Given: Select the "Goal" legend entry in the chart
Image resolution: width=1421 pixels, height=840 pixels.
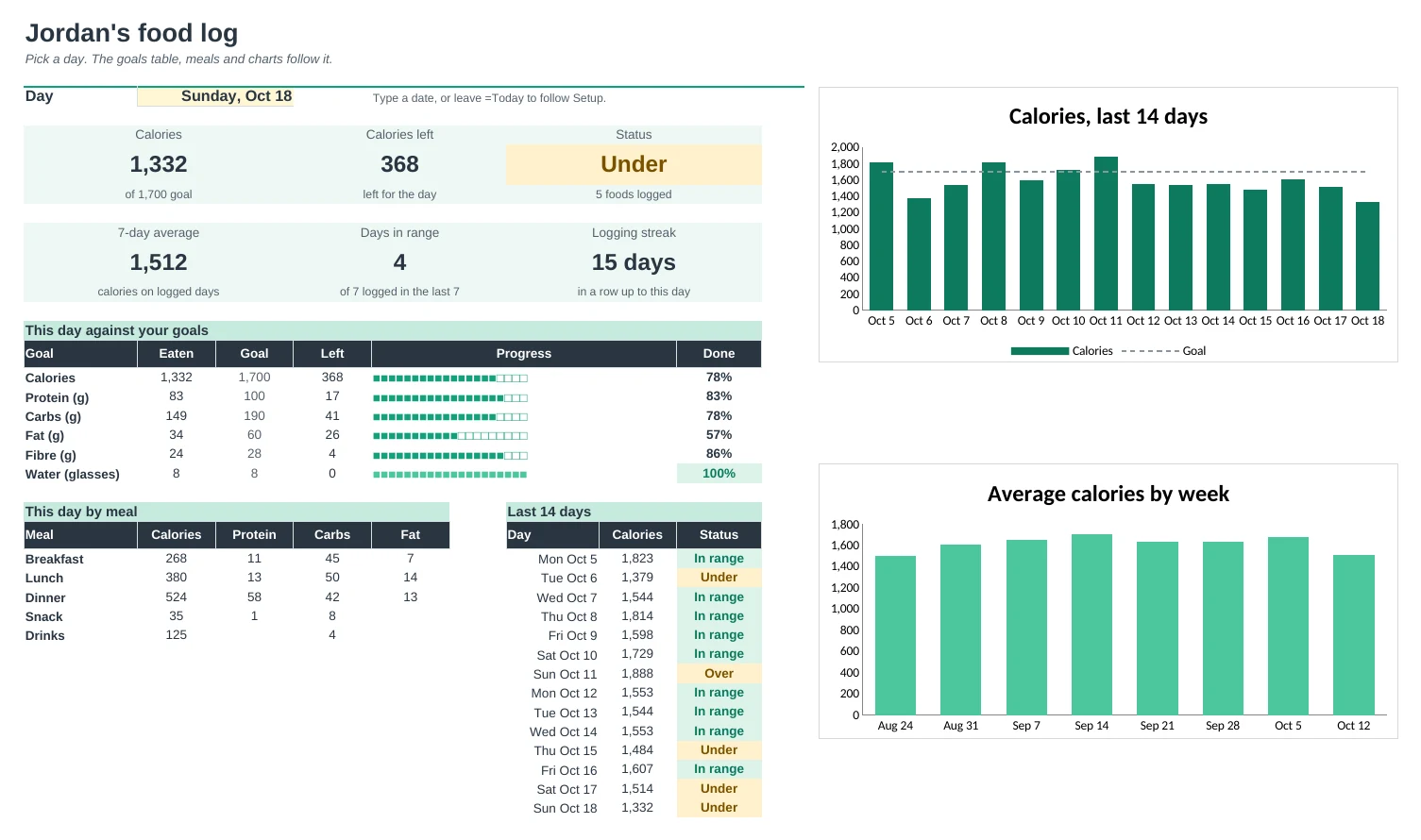Looking at the screenshot, I should tap(1163, 351).
